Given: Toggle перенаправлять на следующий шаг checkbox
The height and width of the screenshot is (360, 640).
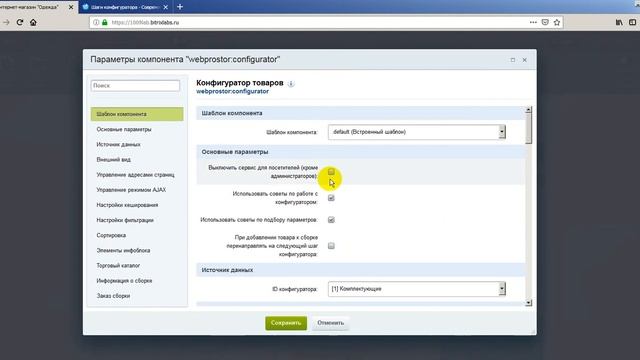Looking at the screenshot, I should pos(331,246).
